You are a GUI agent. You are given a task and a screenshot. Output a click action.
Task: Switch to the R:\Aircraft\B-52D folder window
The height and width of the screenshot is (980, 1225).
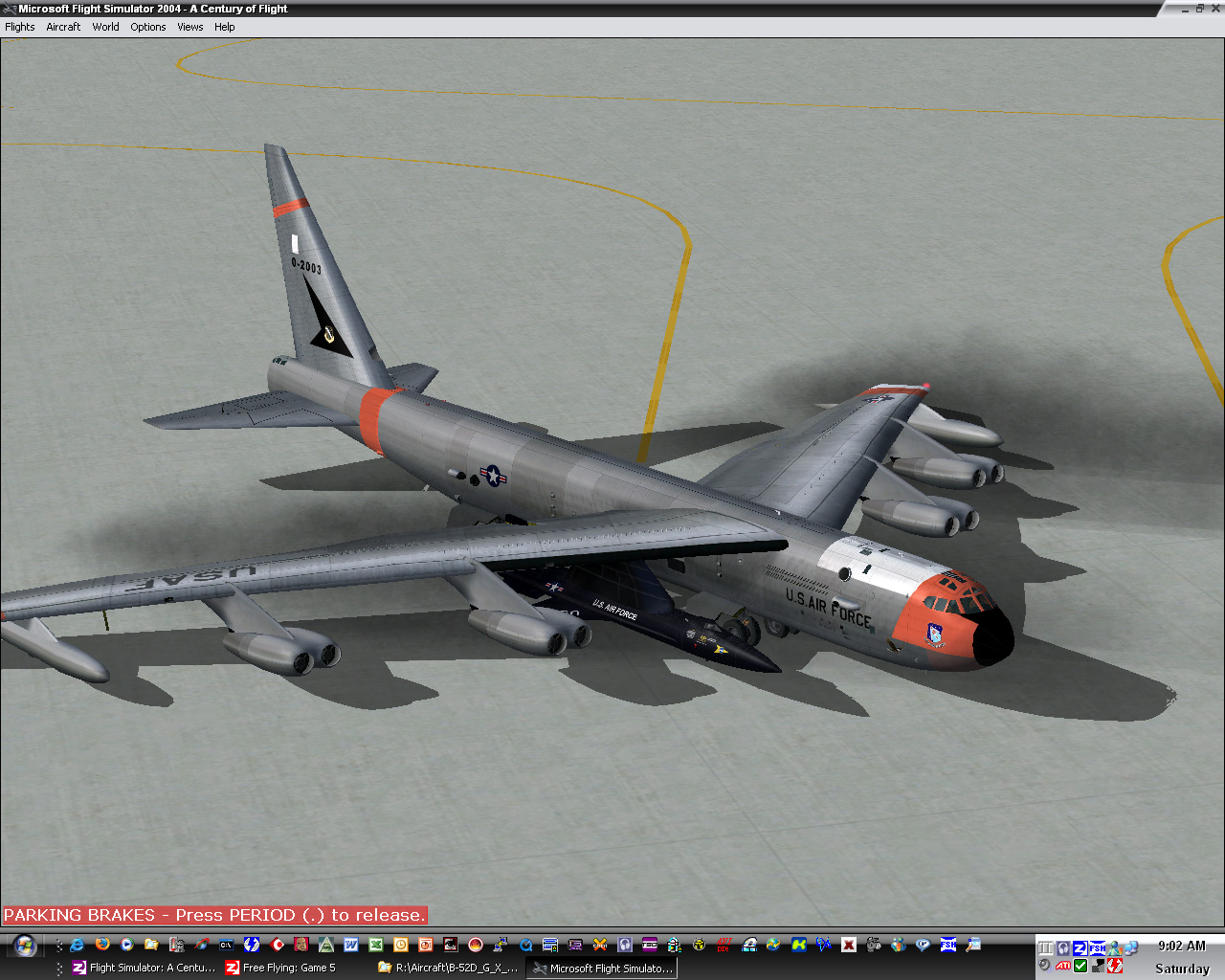tap(450, 968)
